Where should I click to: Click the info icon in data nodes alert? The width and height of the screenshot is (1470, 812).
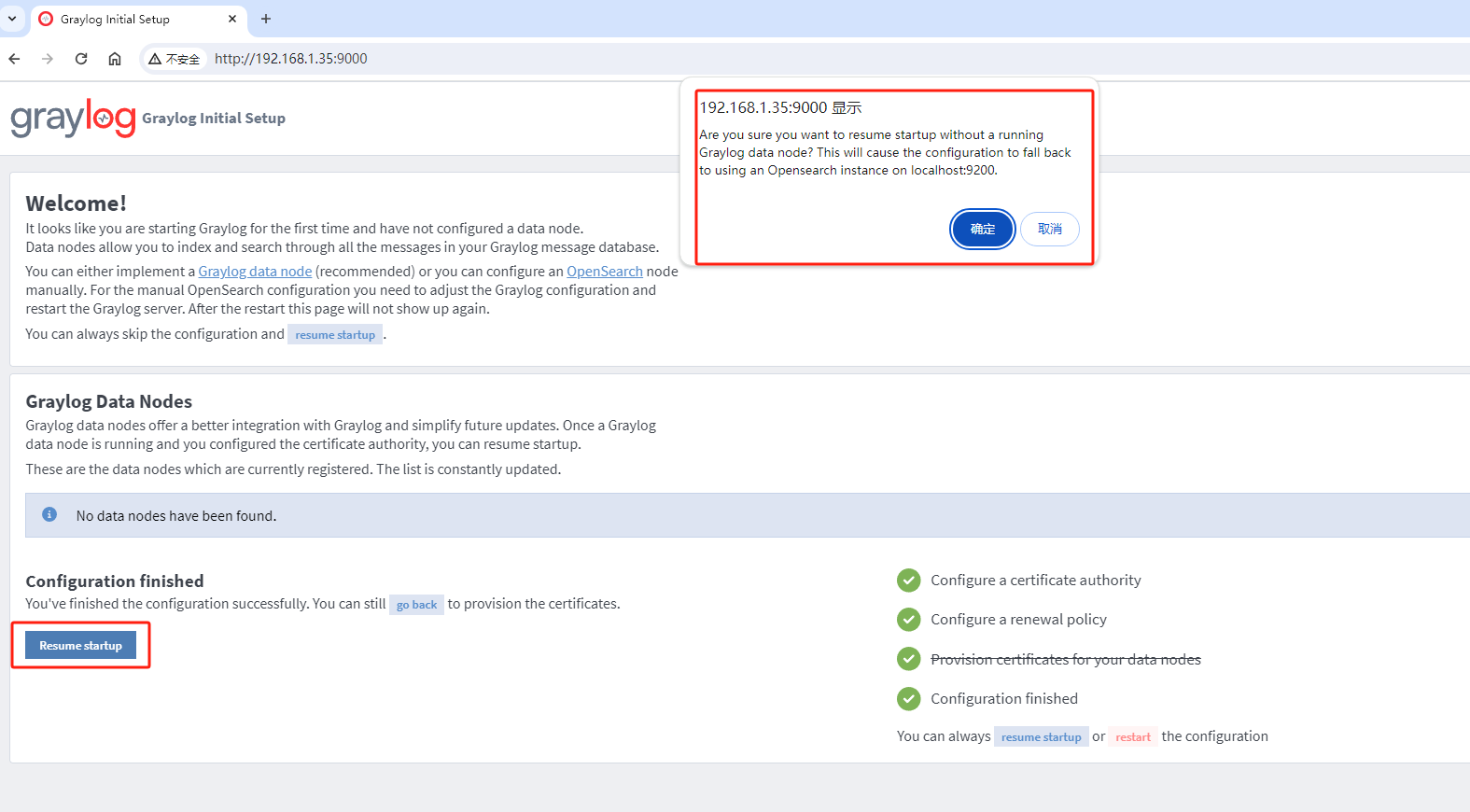pyautogui.click(x=49, y=514)
